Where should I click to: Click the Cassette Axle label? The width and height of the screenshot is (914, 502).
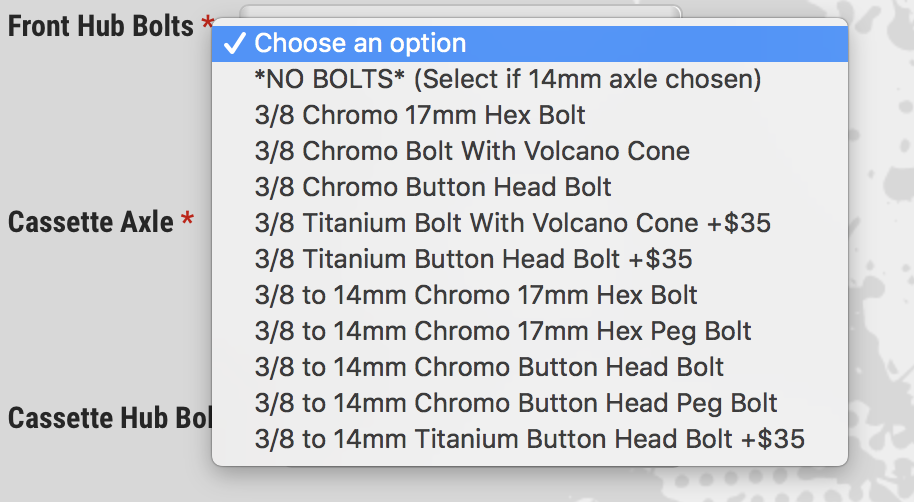pos(91,222)
